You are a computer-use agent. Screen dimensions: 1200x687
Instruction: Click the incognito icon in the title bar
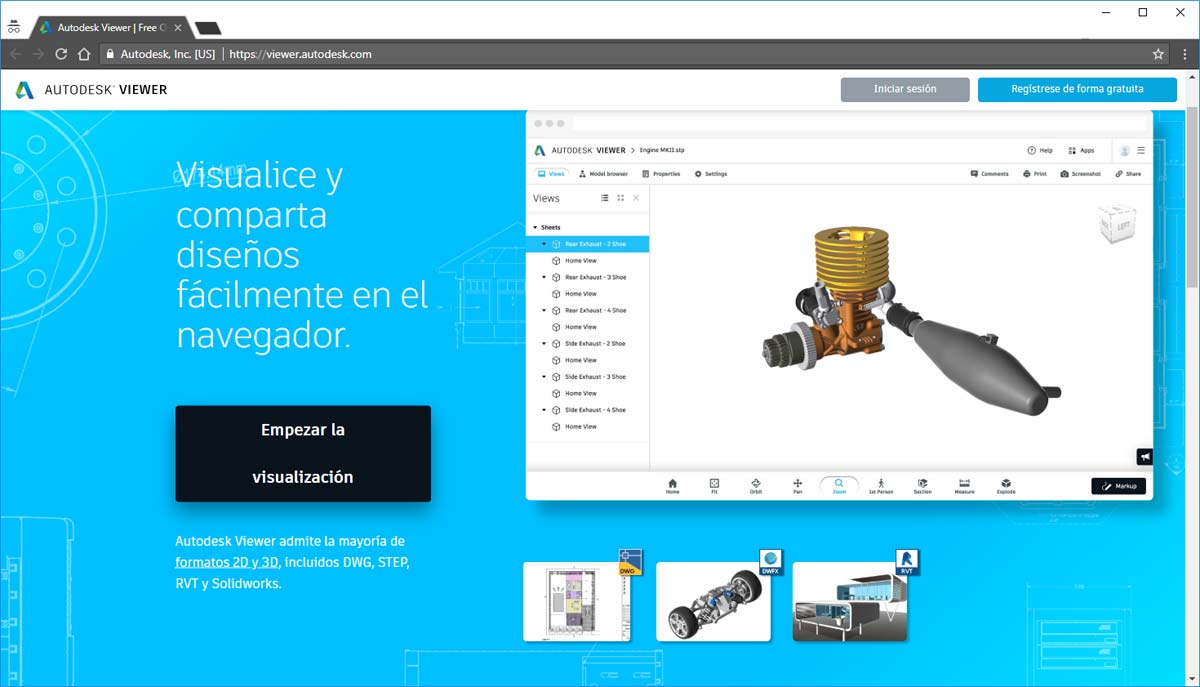tap(14, 26)
